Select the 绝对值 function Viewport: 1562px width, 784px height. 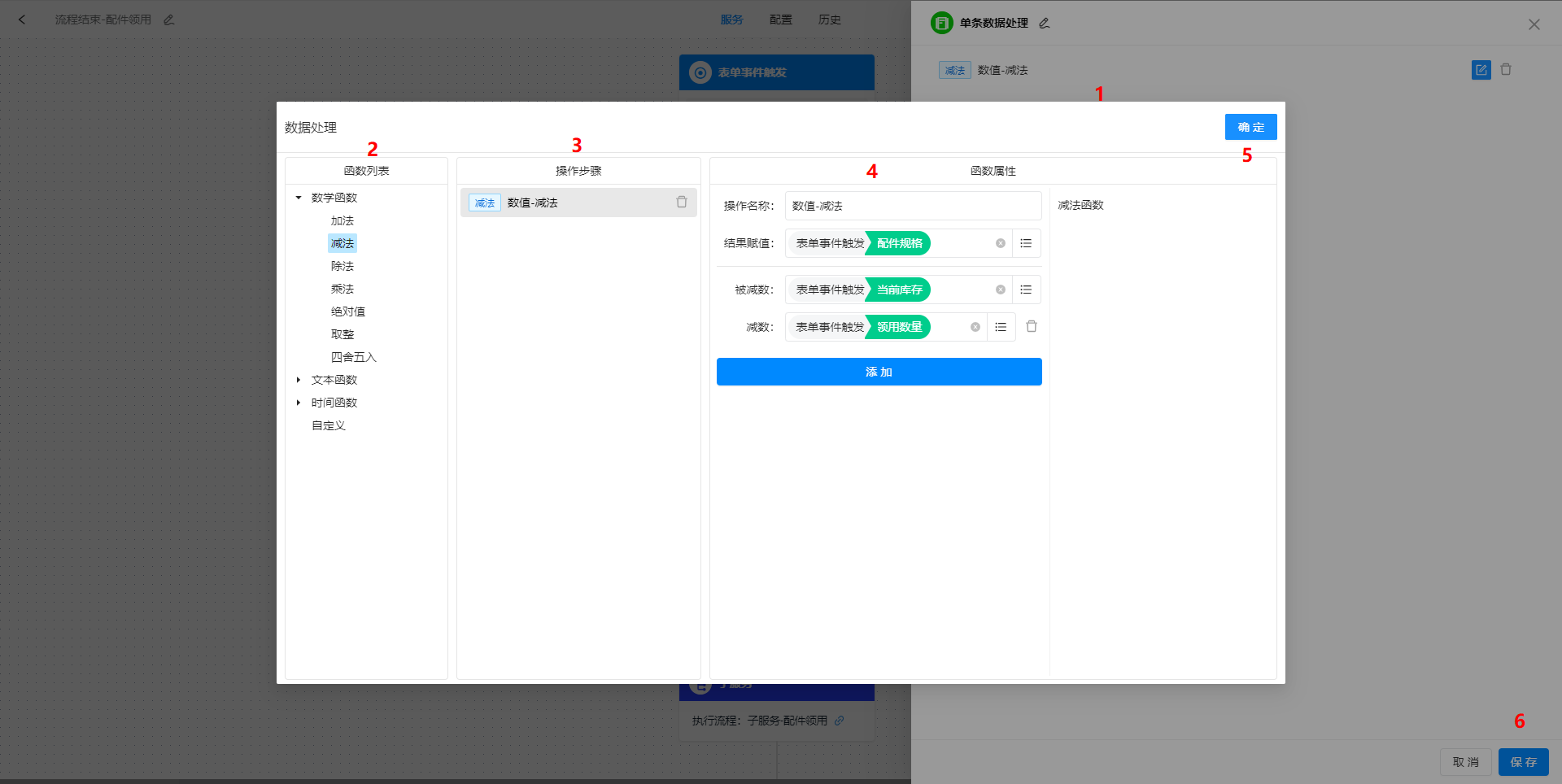point(347,311)
